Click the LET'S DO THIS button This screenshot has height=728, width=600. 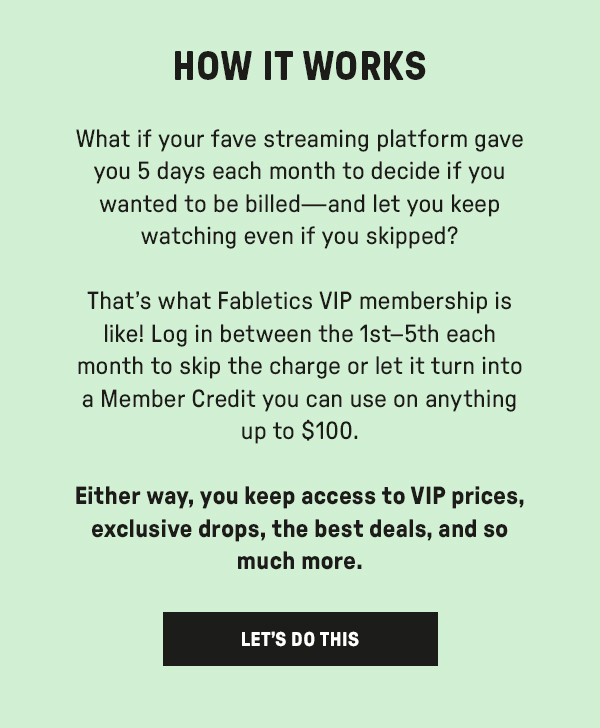[x=300, y=639]
